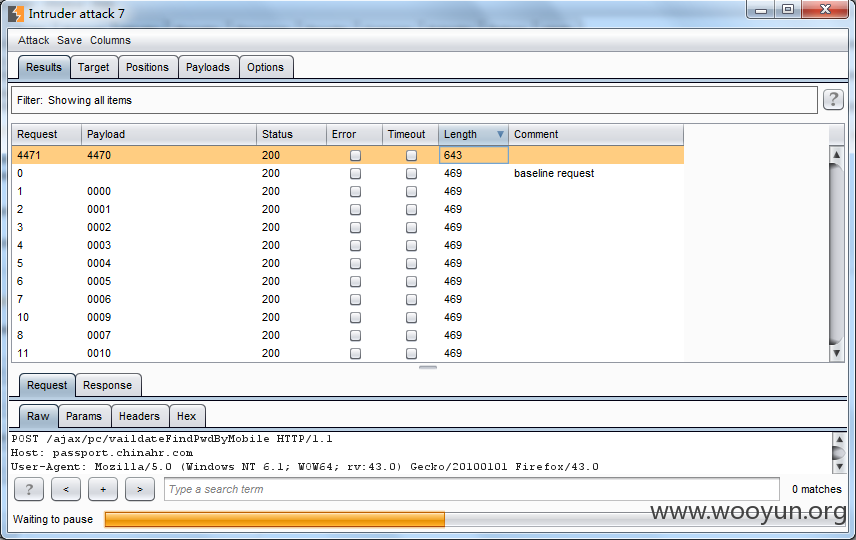Sort by Request column header
The width and height of the screenshot is (856, 540).
47,134
